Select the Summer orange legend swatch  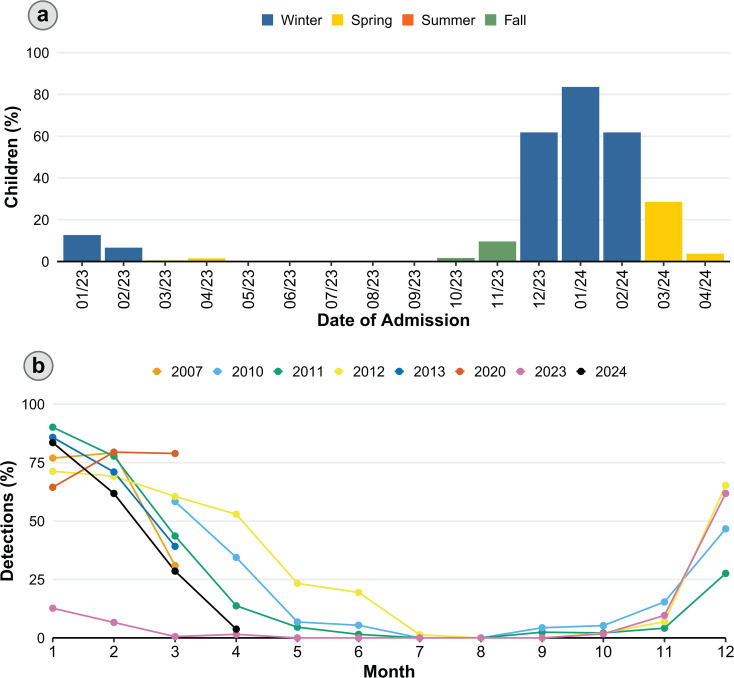point(408,20)
